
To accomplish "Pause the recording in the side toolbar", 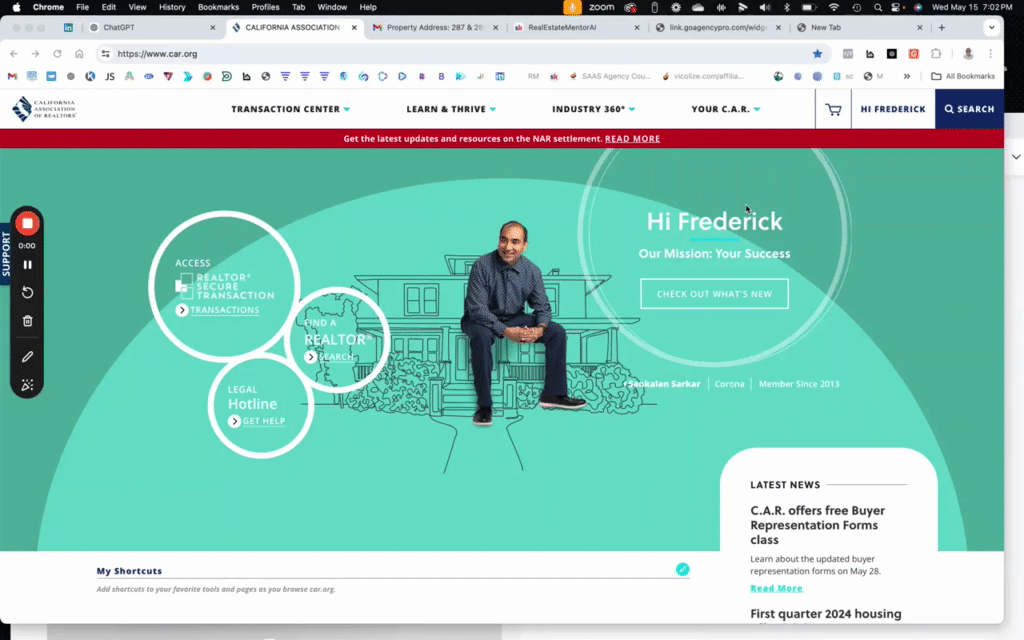I will point(27,264).
